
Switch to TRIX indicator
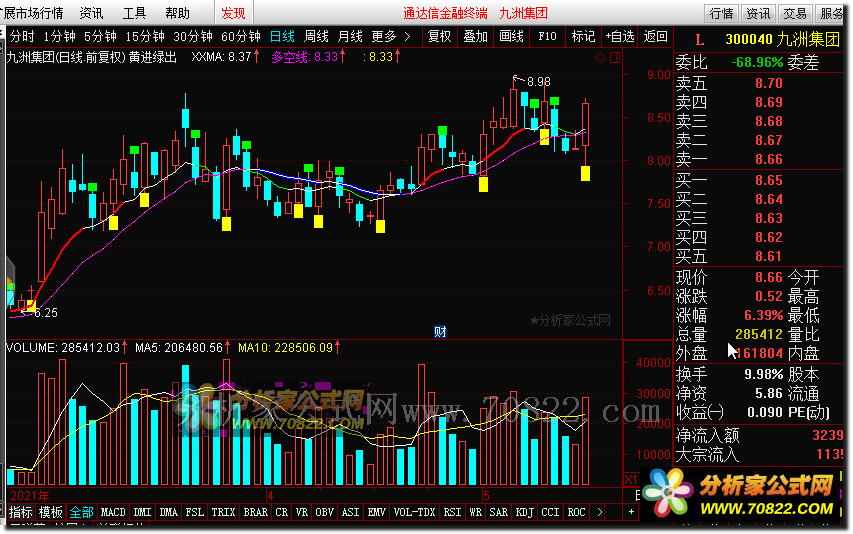pyautogui.click(x=224, y=512)
